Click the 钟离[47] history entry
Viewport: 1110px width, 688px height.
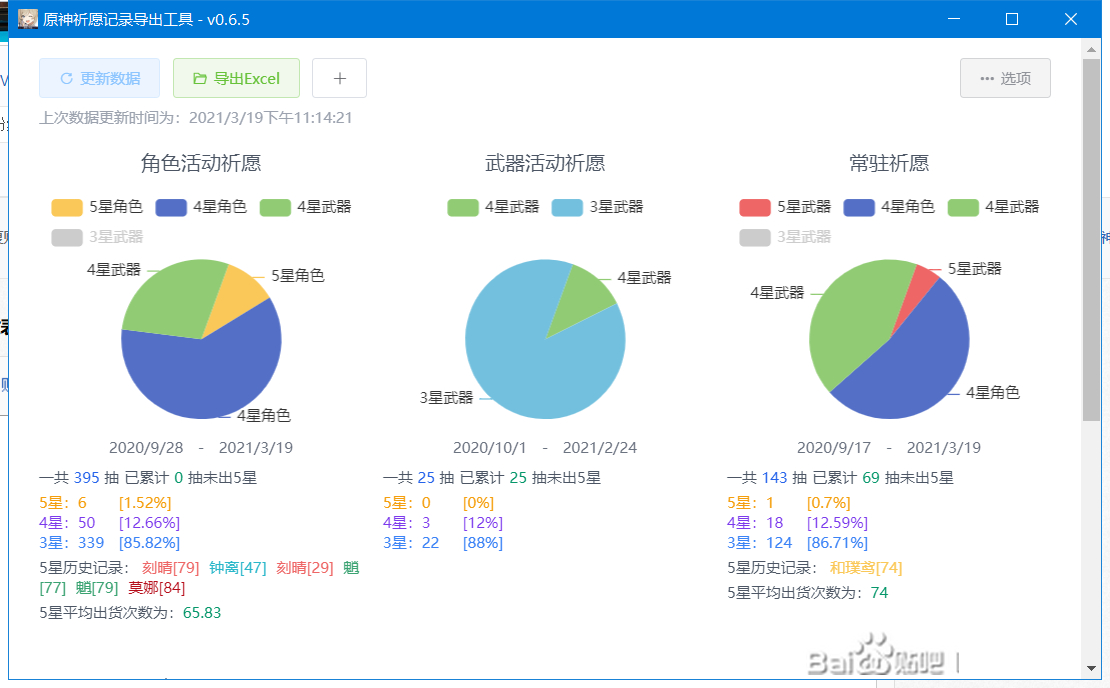click(238, 568)
